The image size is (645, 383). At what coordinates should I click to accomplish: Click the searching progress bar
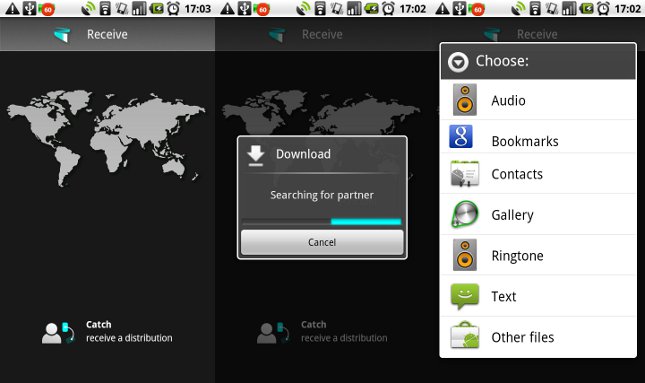pyautogui.click(x=322, y=222)
